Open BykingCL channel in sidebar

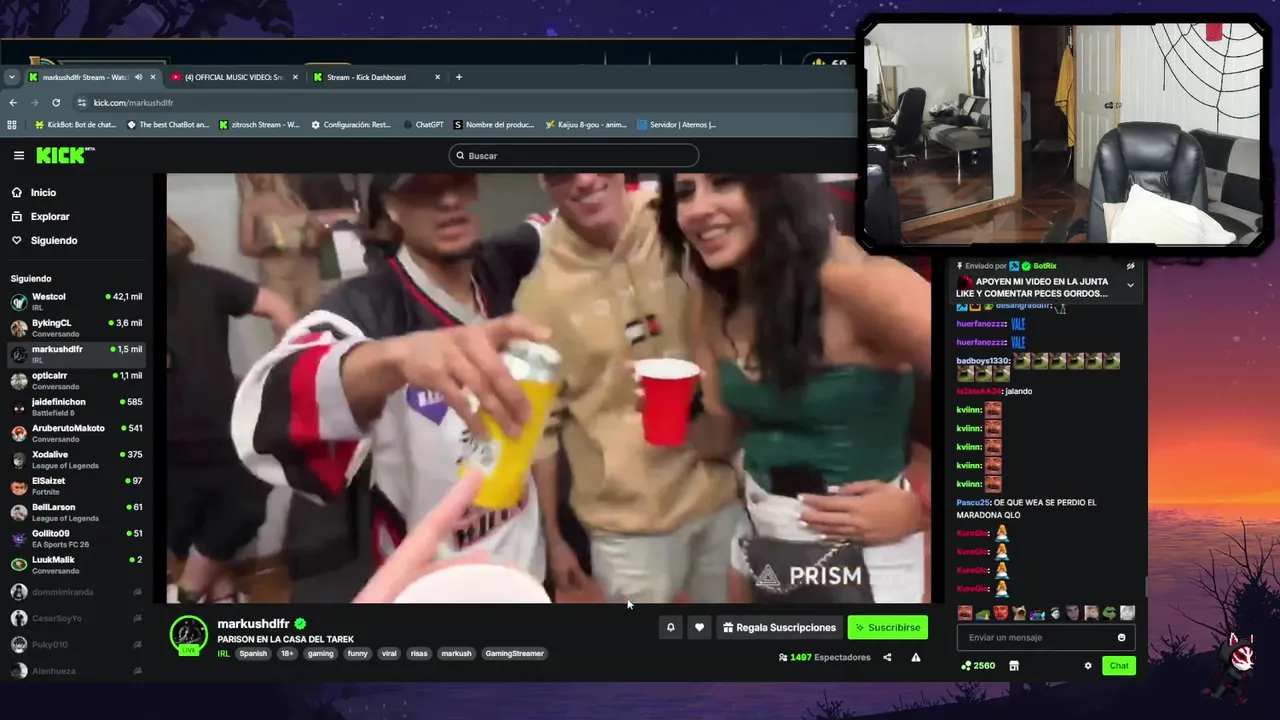tap(77, 328)
